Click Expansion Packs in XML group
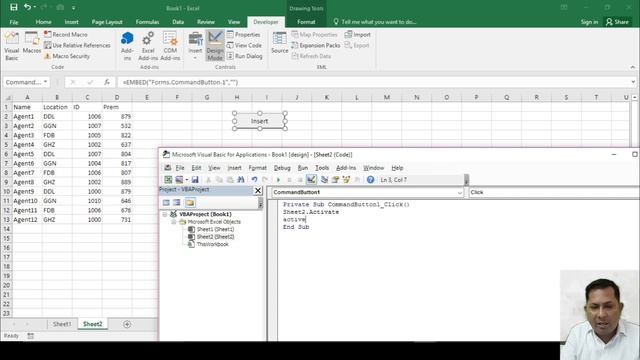640x360 pixels. click(316, 45)
